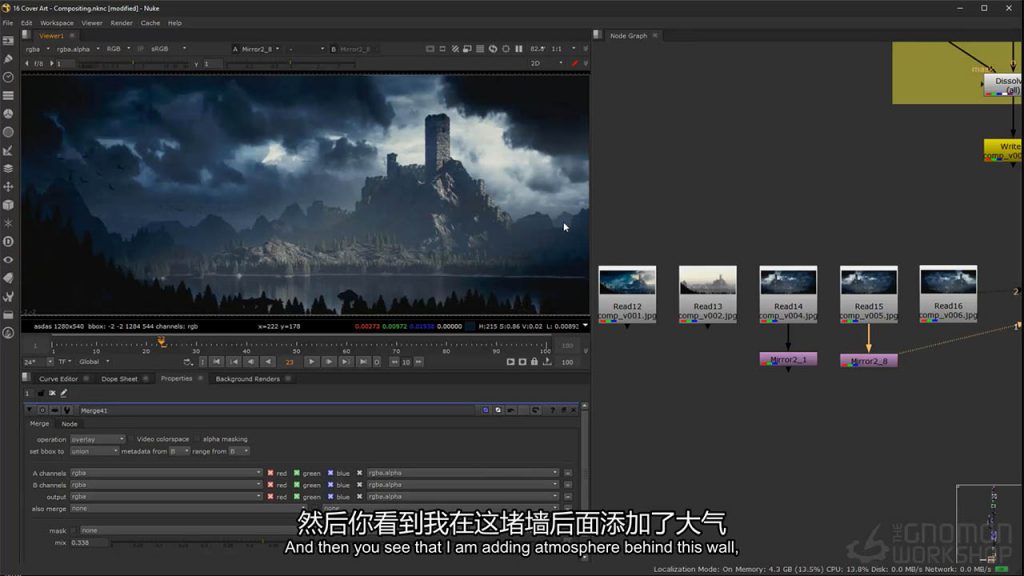Screen dimensions: 1024x576
Task: Pause viewer updates with pause icon
Action: (x=519, y=49)
